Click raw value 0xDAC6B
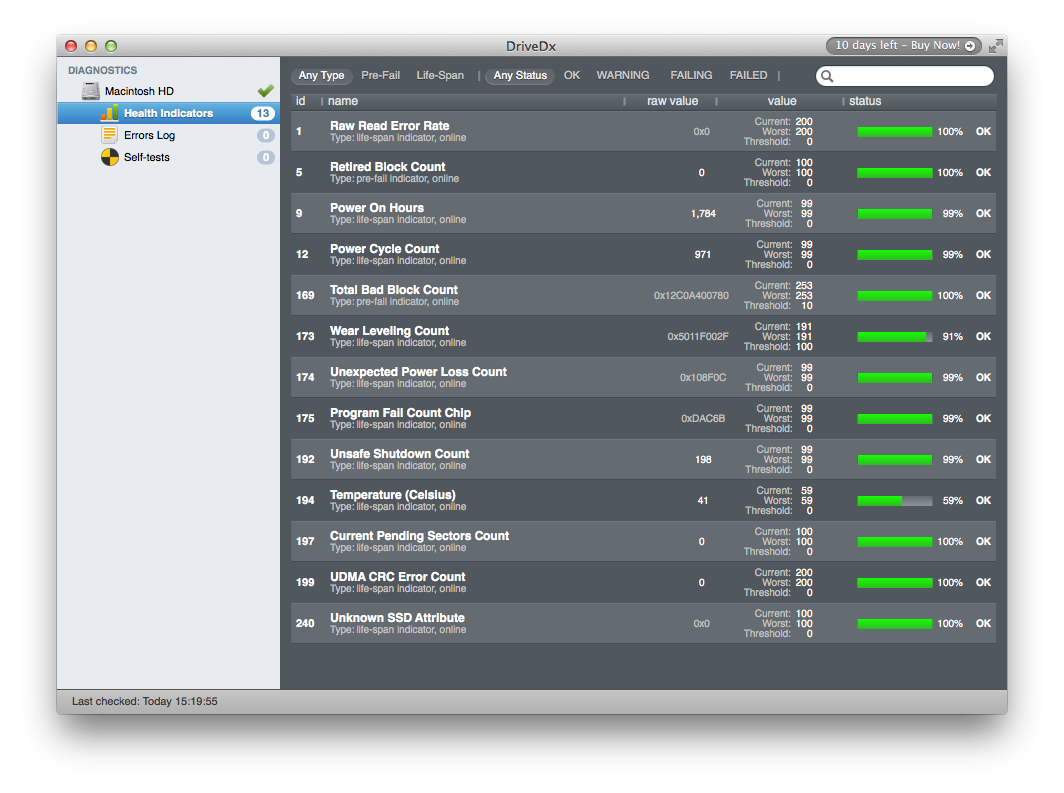This screenshot has width=1064, height=793. pos(703,419)
